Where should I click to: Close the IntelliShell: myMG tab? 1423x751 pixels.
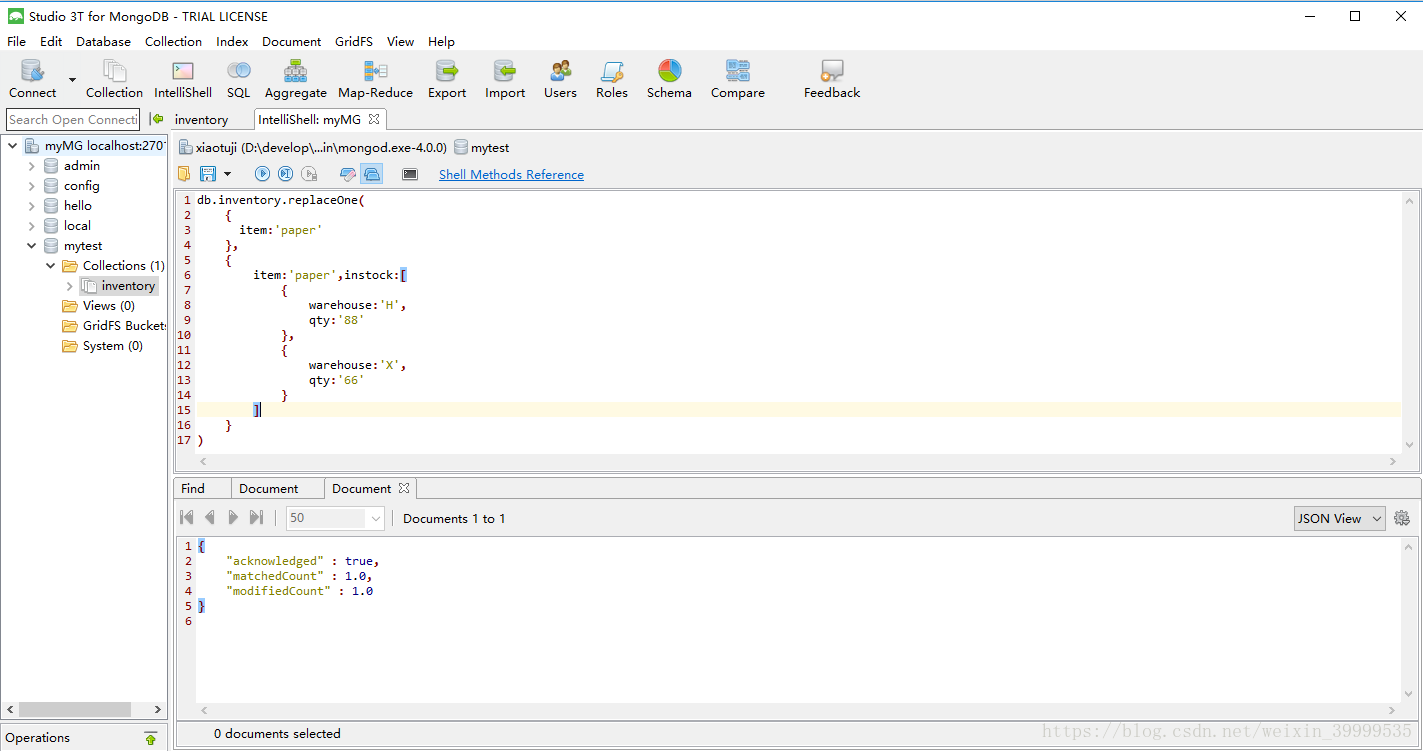pyautogui.click(x=374, y=119)
